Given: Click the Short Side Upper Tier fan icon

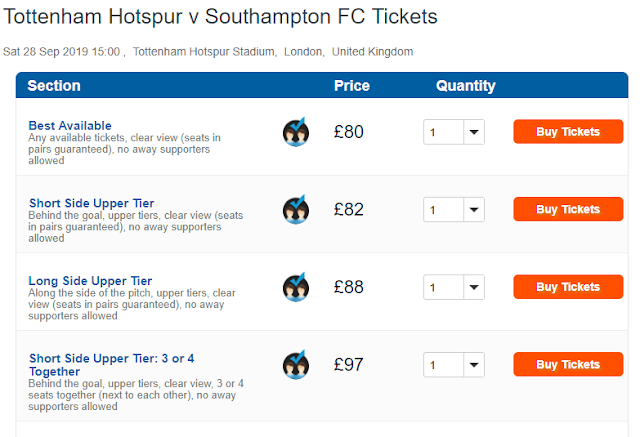Looking at the screenshot, I should click(x=295, y=210).
